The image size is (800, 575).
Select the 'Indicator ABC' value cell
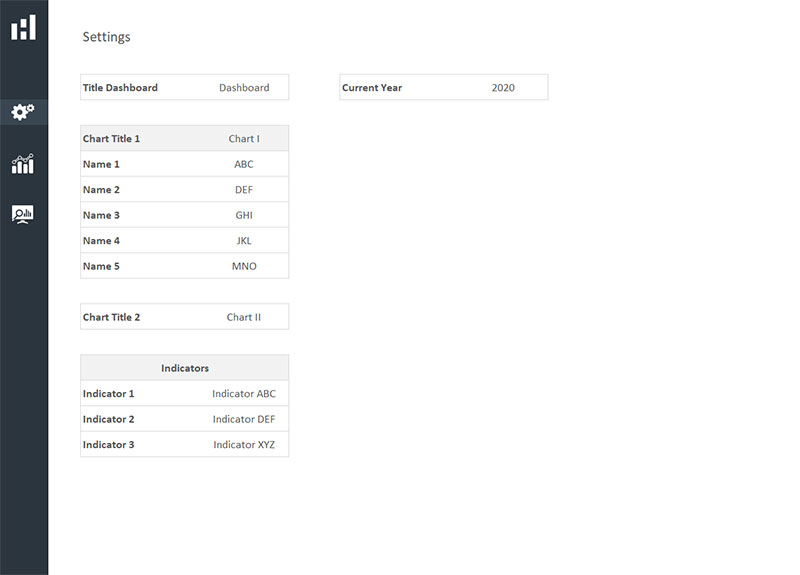tap(244, 394)
